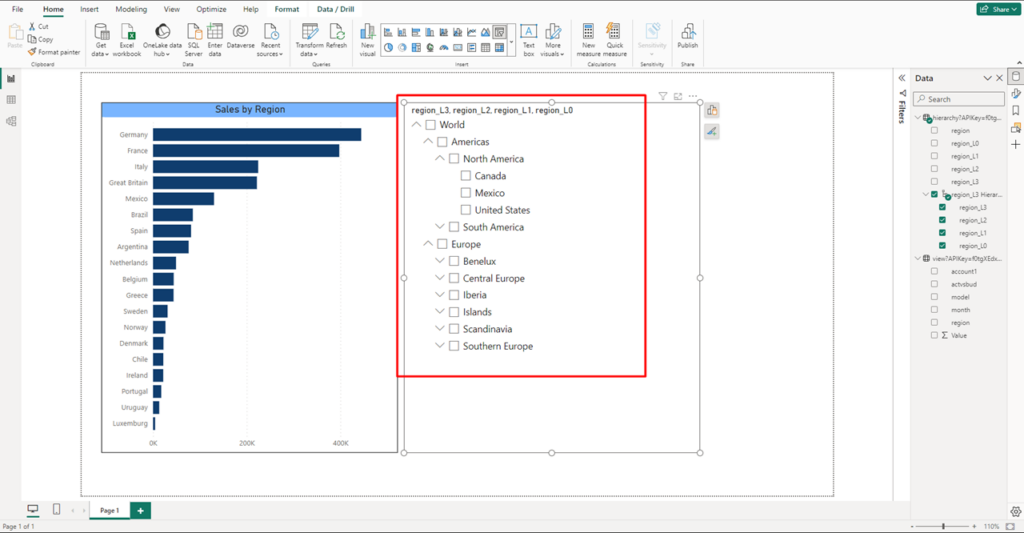Collapse the North America node
This screenshot has width=1024, height=533.
pyautogui.click(x=440, y=159)
